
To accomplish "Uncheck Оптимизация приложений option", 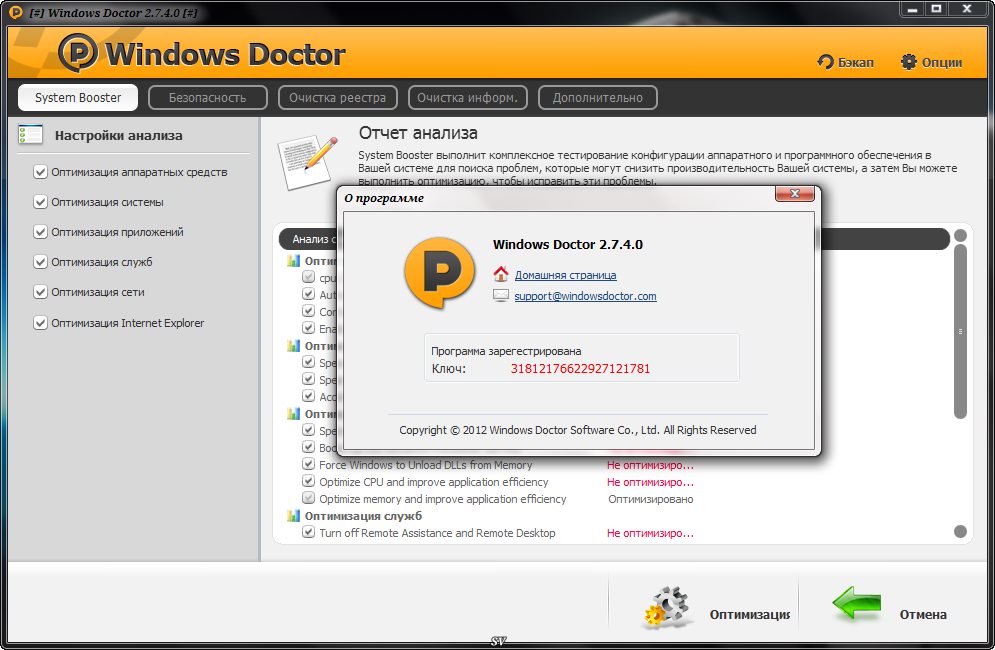I will coord(40,232).
